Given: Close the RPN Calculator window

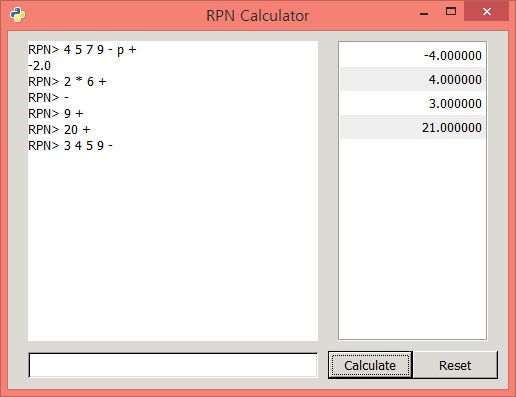Looking at the screenshot, I should 486,12.
